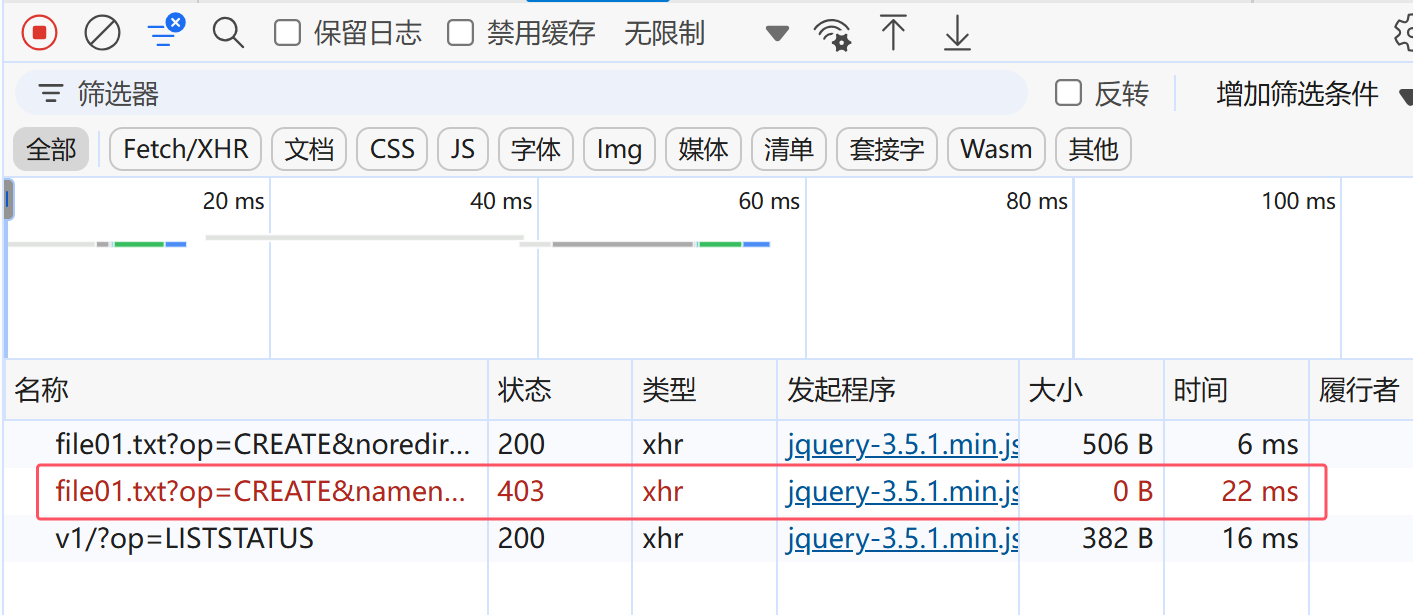This screenshot has height=615, width=1413.
Task: Import HAR file upload arrow
Action: 893,33
